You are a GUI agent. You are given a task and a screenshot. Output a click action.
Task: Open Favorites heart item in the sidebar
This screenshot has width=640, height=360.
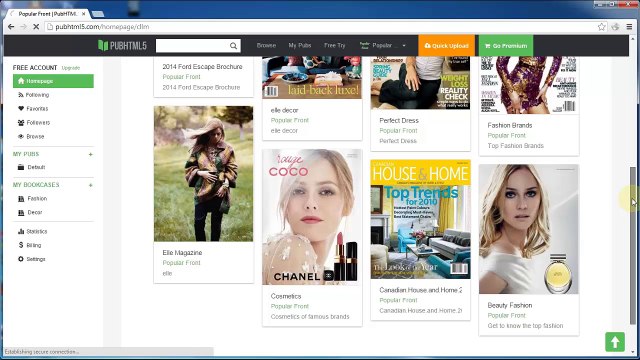coord(33,109)
